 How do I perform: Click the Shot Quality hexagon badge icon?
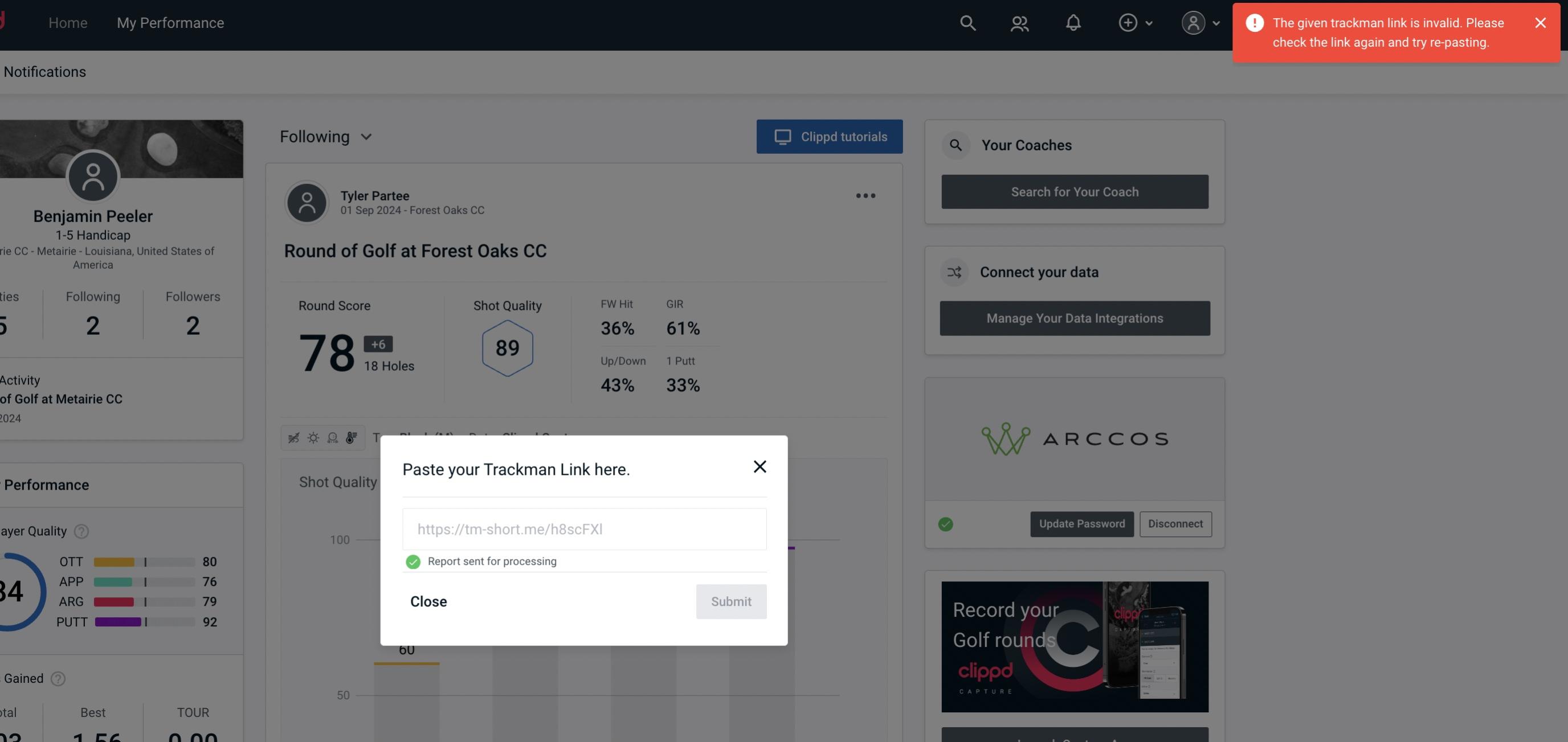[507, 348]
